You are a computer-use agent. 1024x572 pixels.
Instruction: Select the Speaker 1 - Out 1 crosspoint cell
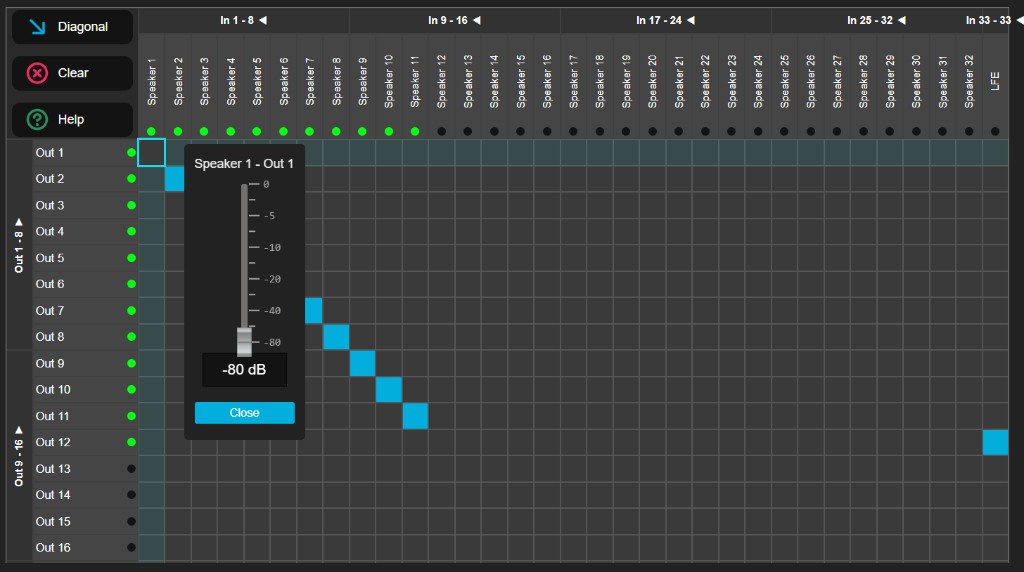point(152,152)
